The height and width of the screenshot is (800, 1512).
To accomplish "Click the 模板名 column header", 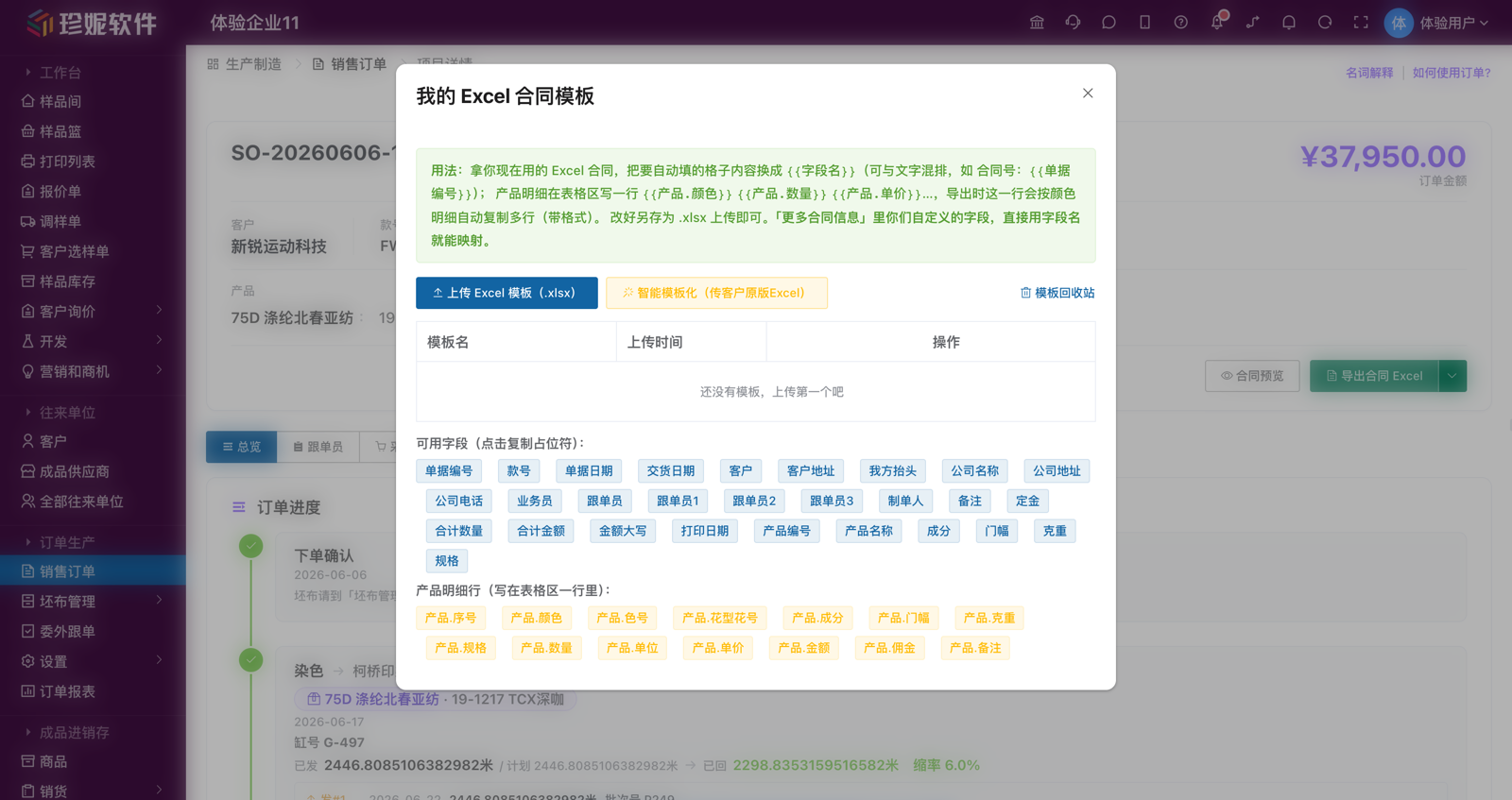I will (516, 342).
